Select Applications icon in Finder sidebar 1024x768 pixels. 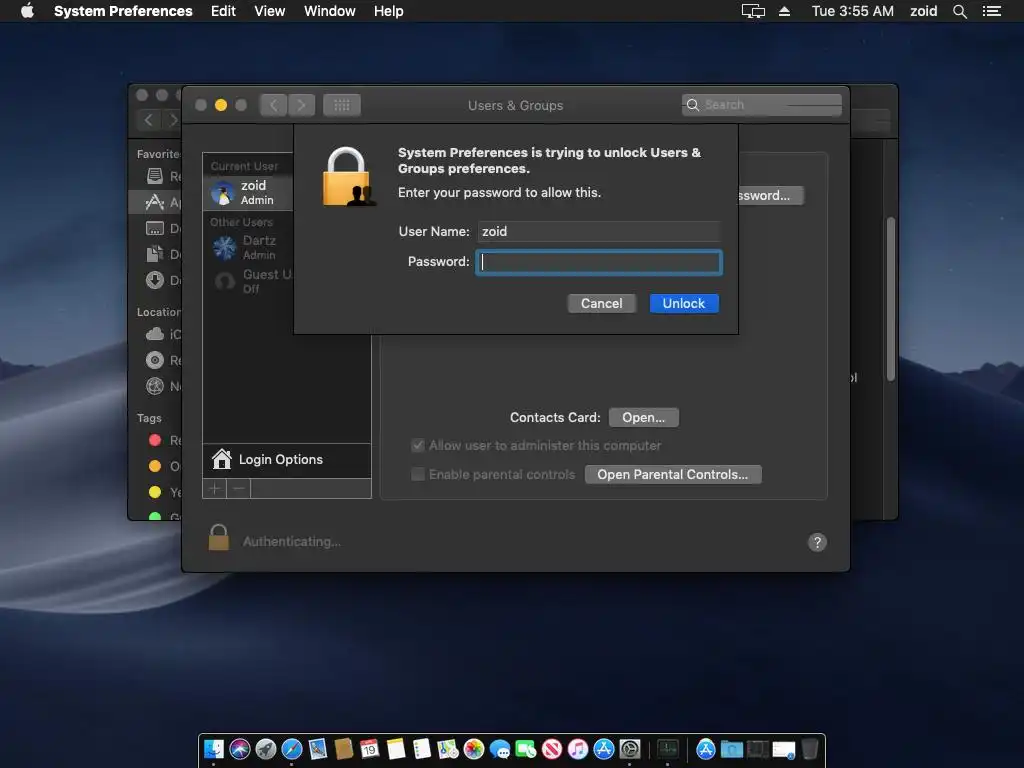(x=155, y=202)
